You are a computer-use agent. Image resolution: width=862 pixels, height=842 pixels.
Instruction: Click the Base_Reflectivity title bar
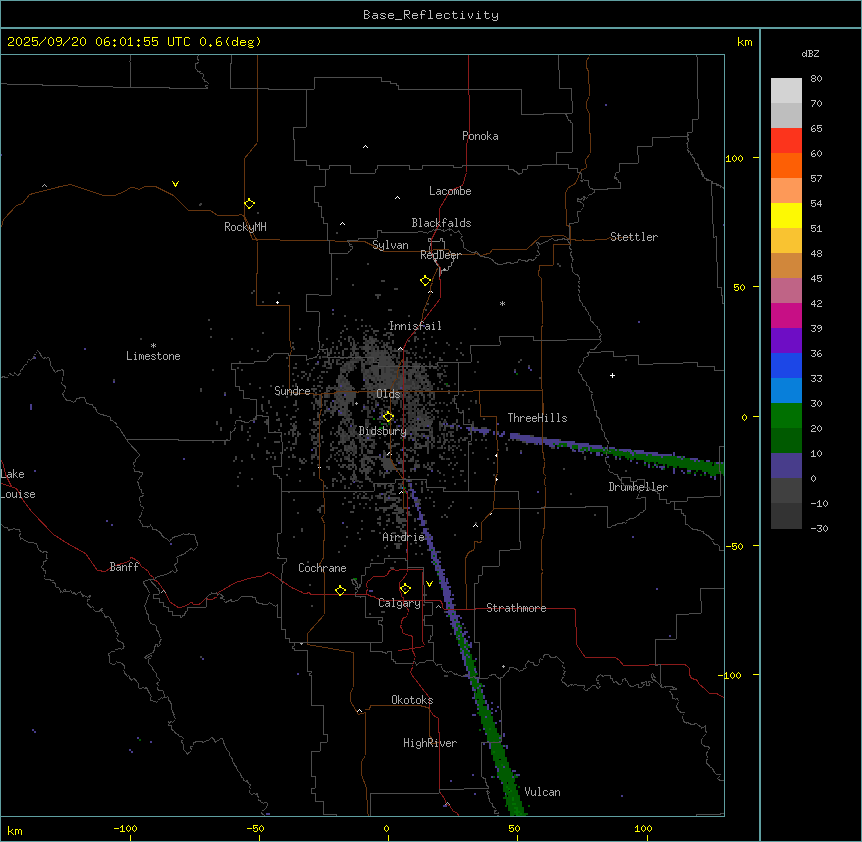click(430, 14)
